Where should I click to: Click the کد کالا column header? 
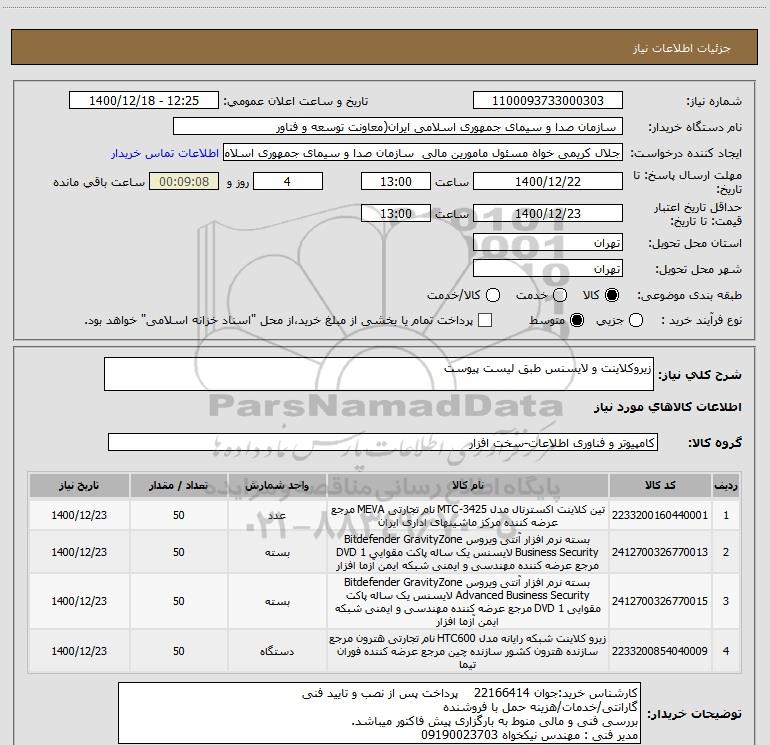(660, 485)
